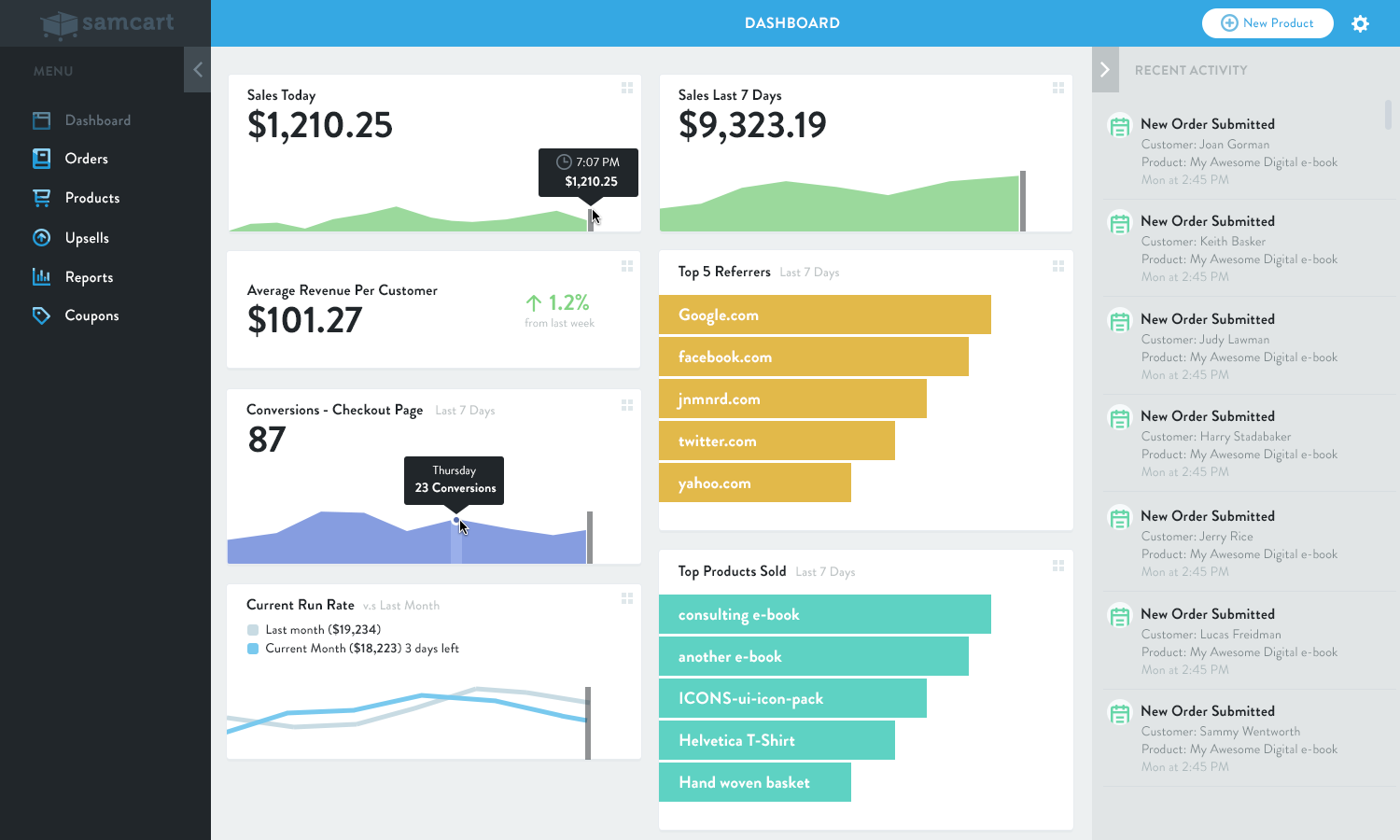Click order icon beside Harry Stadabaker's order
The width and height of the screenshot is (1400, 840).
coord(1119,417)
